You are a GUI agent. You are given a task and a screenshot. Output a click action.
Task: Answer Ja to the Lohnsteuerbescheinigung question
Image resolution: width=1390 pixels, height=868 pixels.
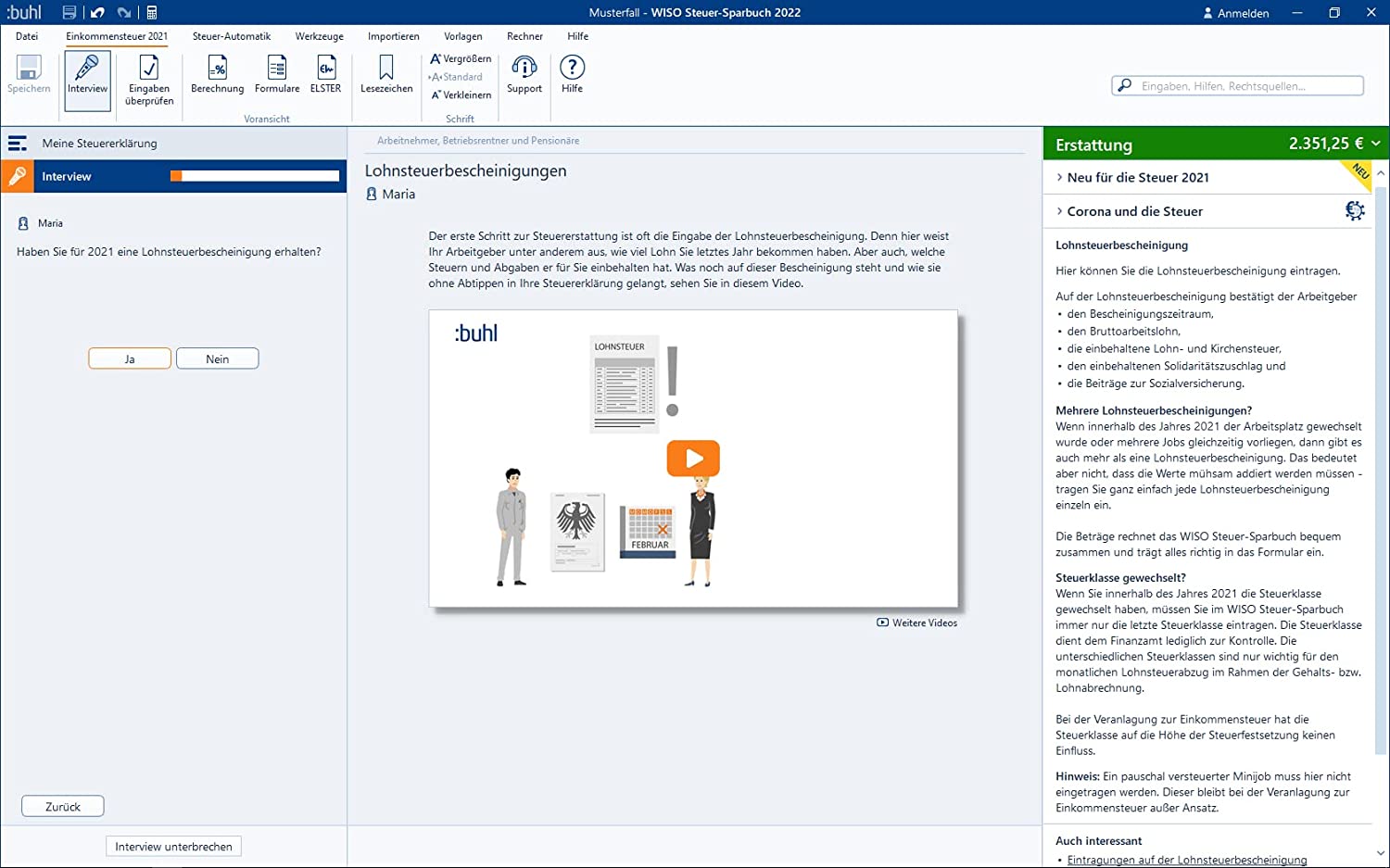(x=130, y=359)
